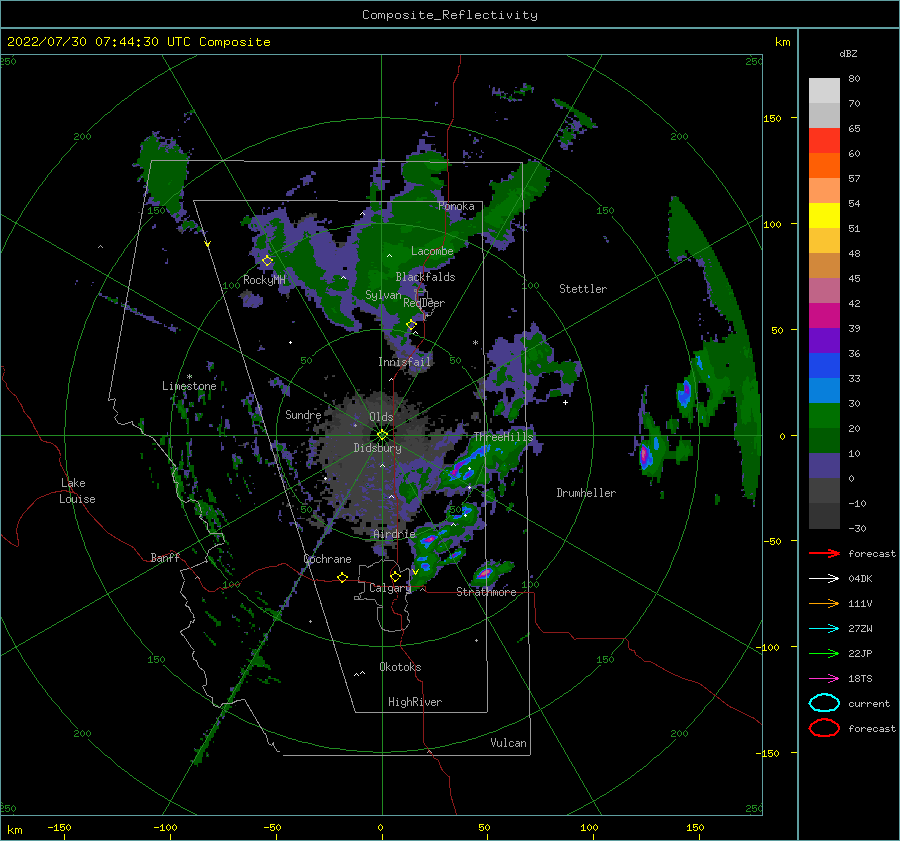Click the Calgary city label
This screenshot has height=841, width=900.
pyautogui.click(x=390, y=588)
